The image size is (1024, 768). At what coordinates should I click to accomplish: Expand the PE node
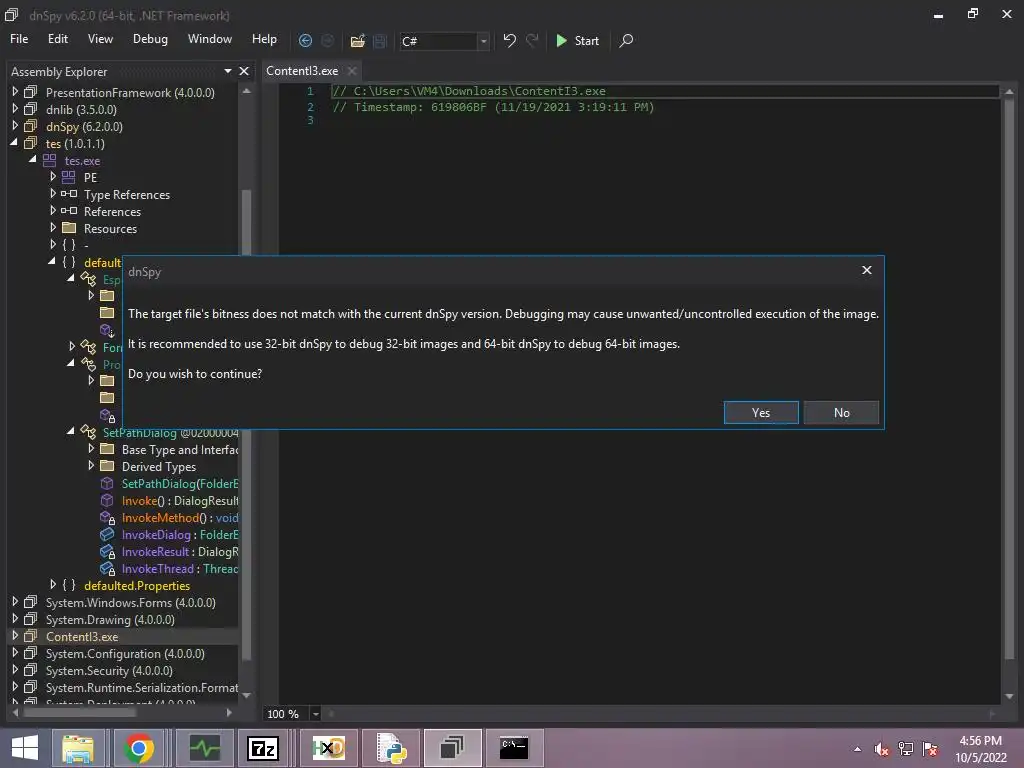(x=53, y=177)
